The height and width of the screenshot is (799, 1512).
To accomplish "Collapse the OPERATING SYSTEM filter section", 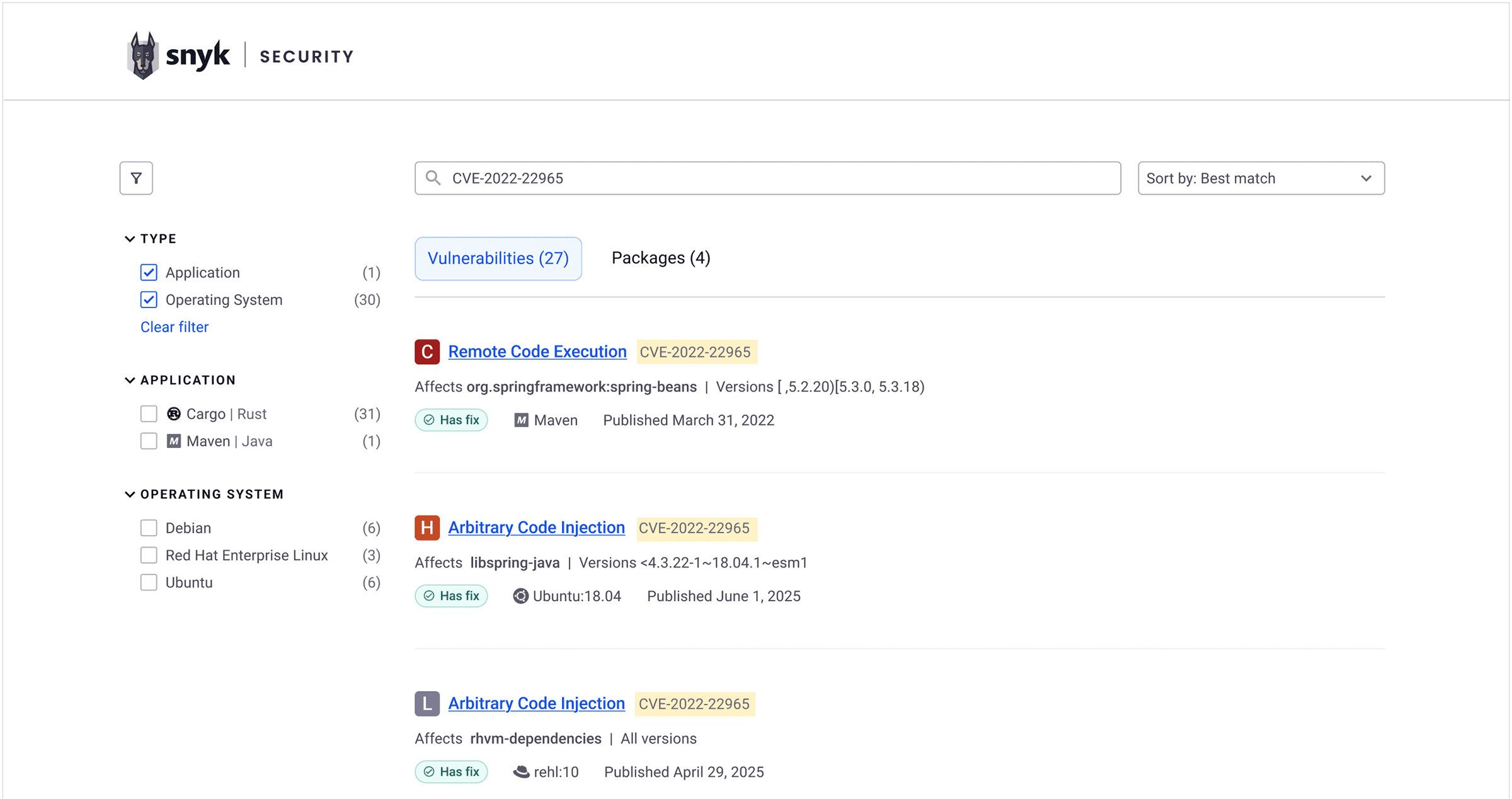I will tap(204, 494).
